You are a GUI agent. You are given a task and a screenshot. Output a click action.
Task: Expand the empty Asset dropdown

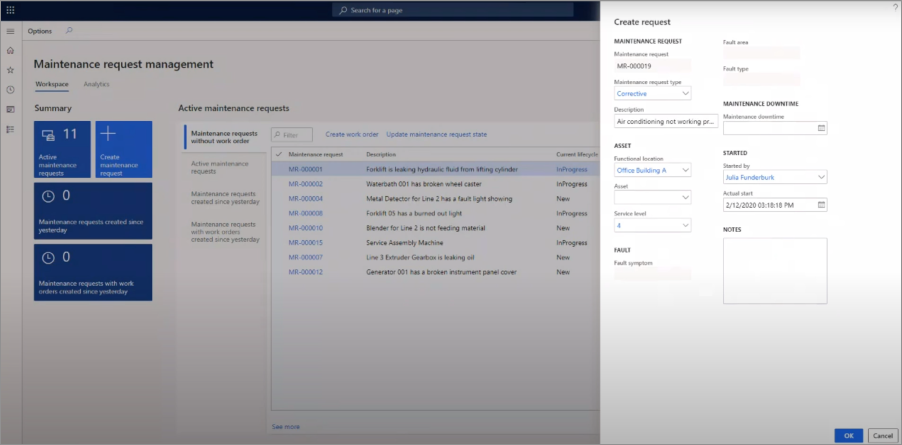[685, 198]
